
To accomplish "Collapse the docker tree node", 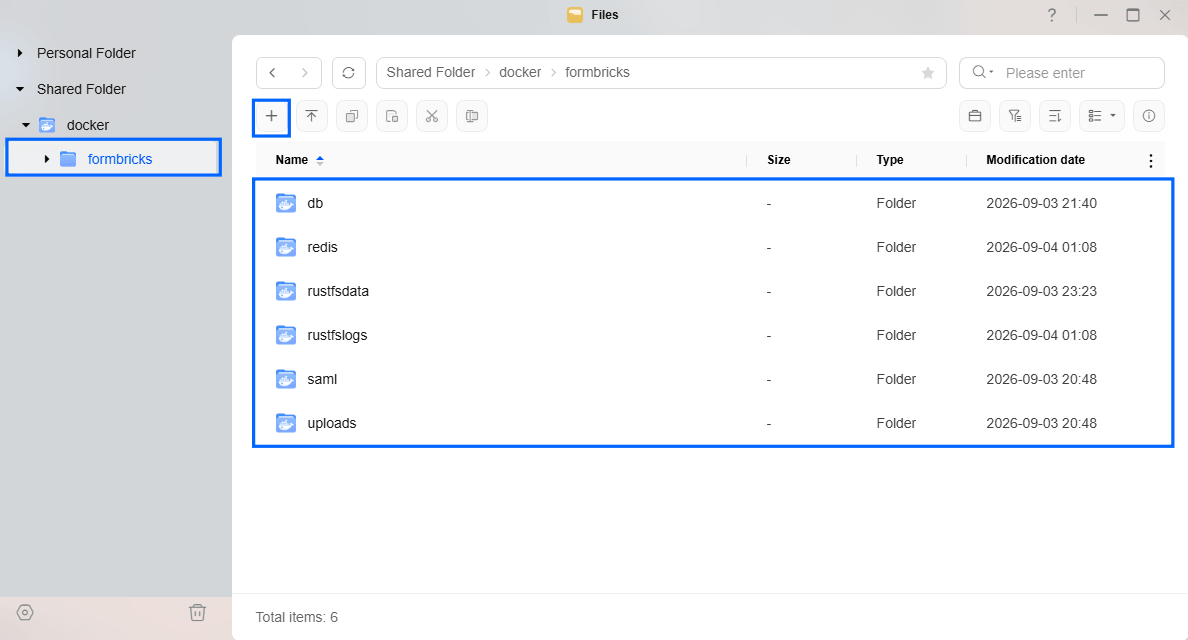I will (26, 125).
